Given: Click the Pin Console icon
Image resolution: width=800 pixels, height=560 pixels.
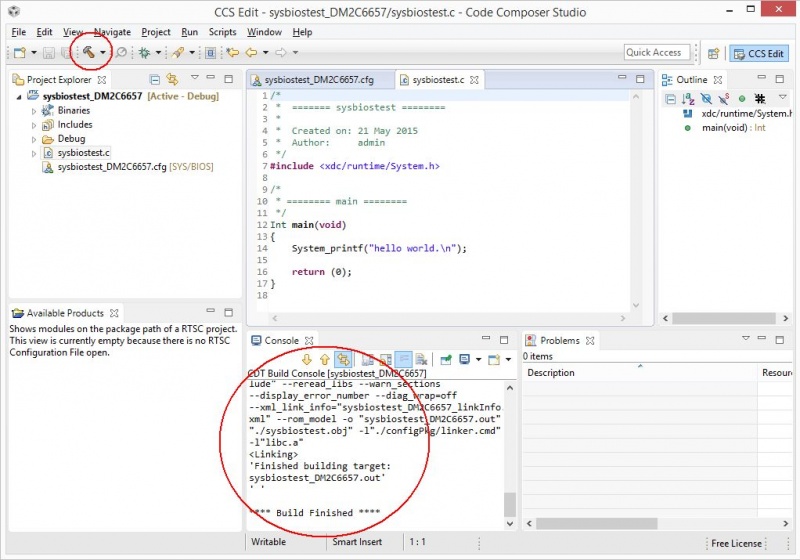Looking at the screenshot, I should [x=446, y=360].
